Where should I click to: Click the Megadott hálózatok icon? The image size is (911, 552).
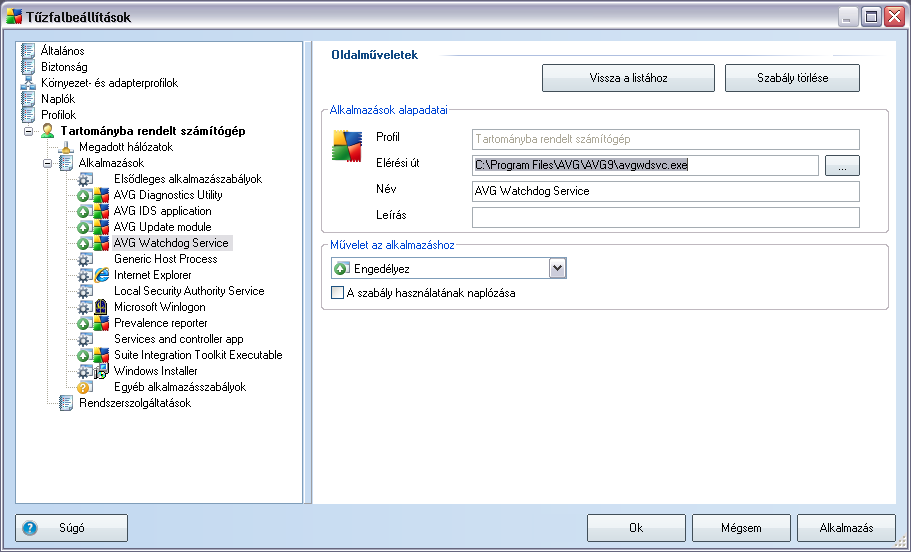(x=66, y=147)
